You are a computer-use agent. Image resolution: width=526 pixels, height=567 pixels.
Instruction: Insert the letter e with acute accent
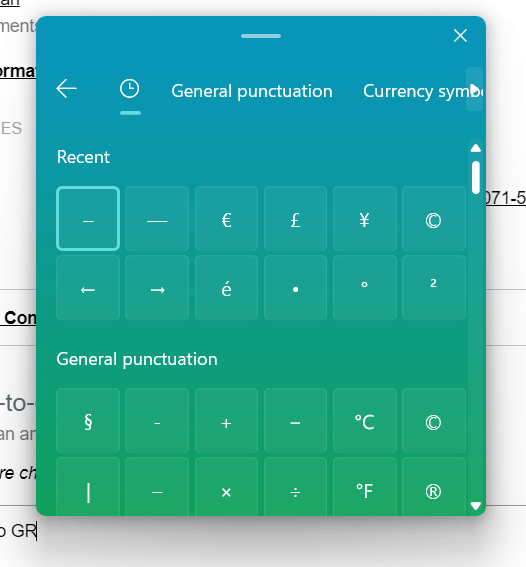click(226, 288)
